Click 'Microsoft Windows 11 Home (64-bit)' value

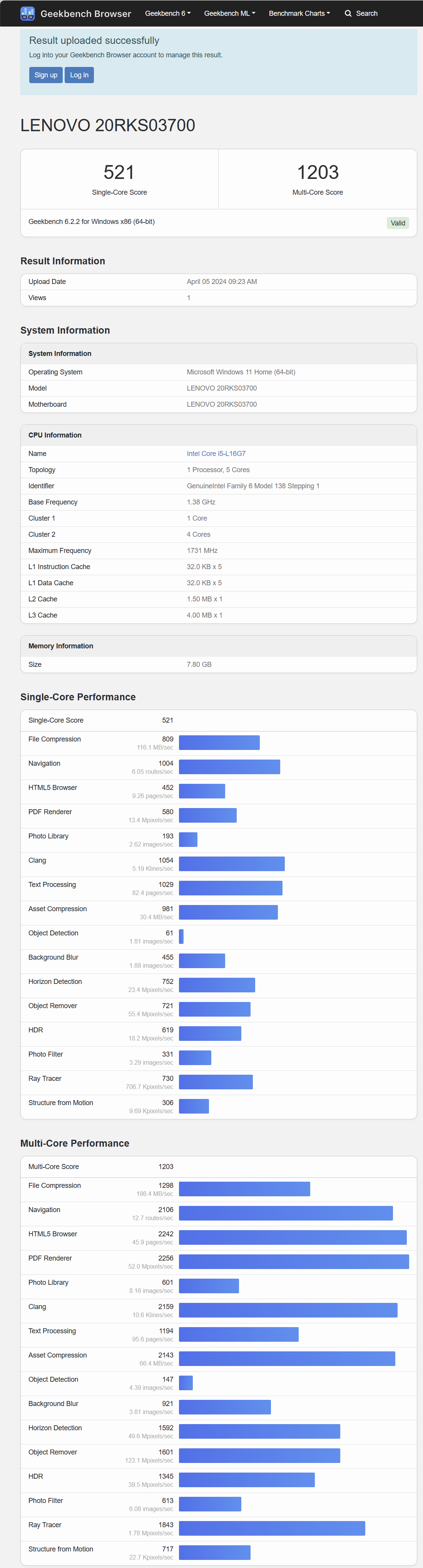(241, 372)
